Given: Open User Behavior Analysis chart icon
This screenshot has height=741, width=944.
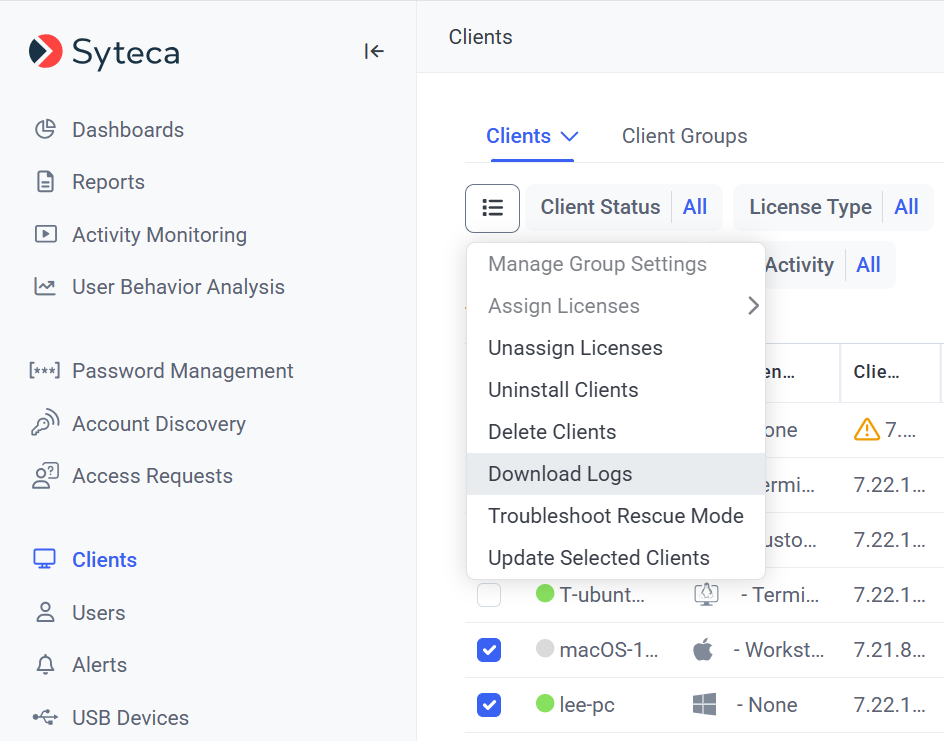Looking at the screenshot, I should tap(45, 287).
